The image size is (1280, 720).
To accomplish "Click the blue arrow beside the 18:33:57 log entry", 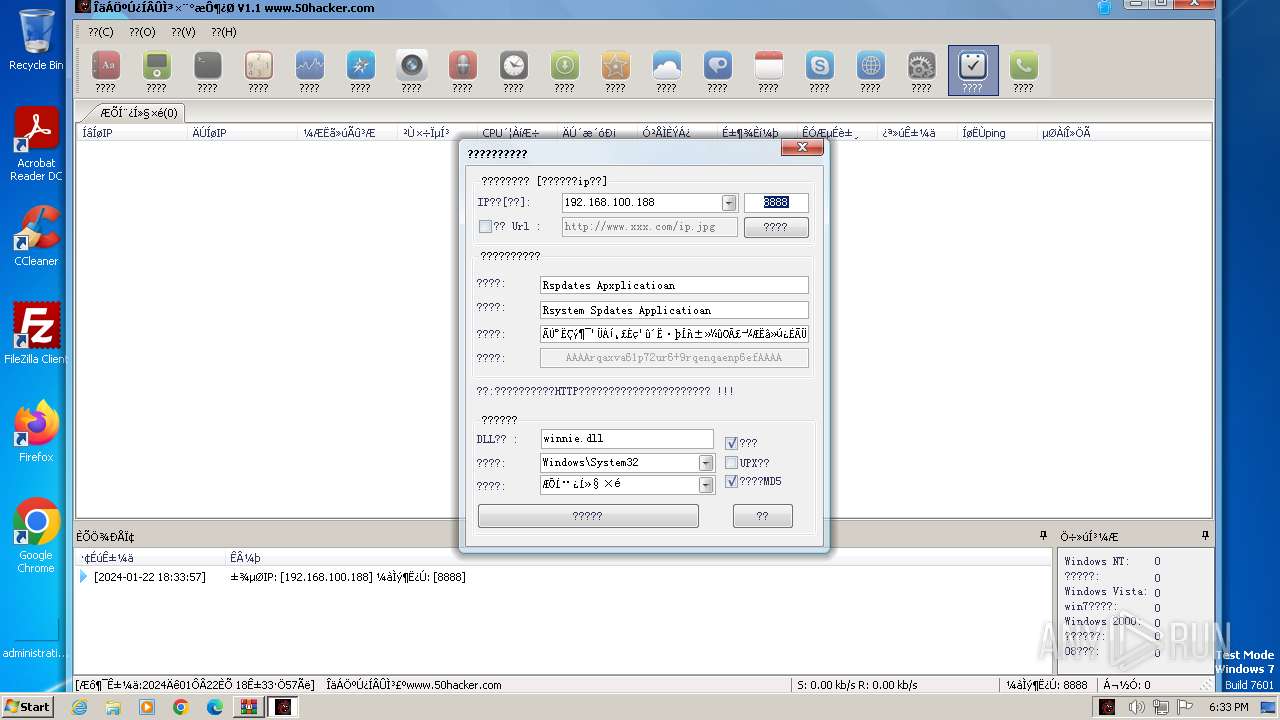I will (x=83, y=577).
